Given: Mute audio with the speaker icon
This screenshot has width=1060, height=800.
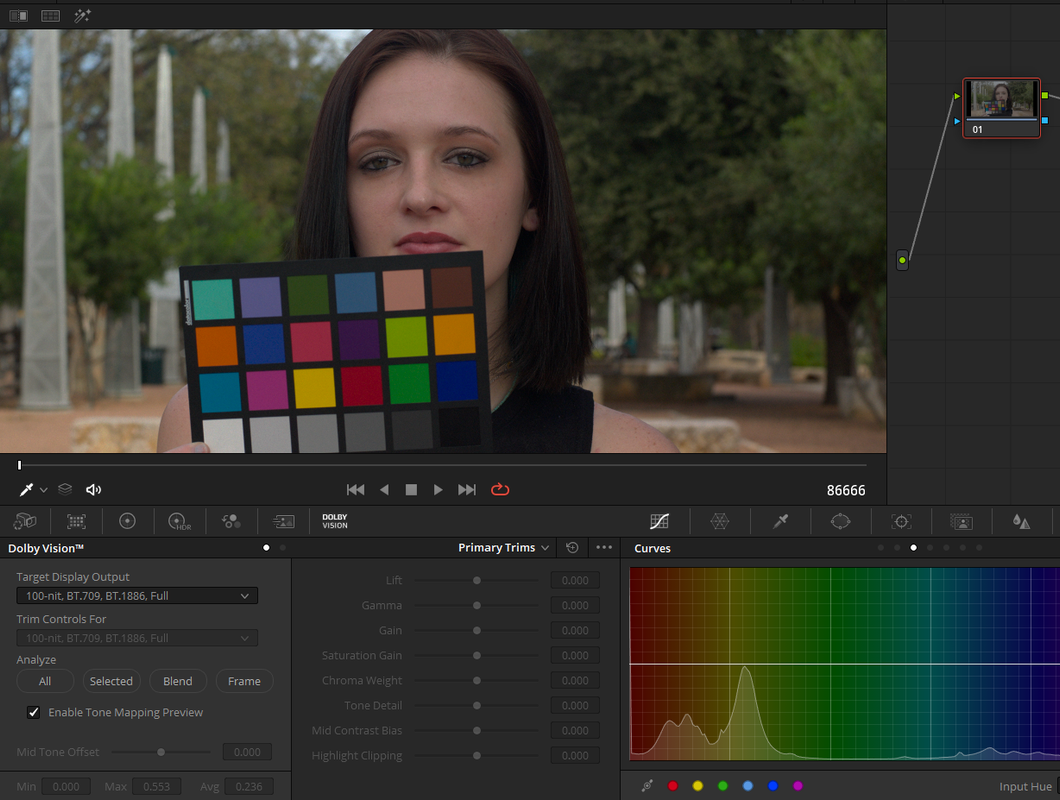Looking at the screenshot, I should [93, 490].
